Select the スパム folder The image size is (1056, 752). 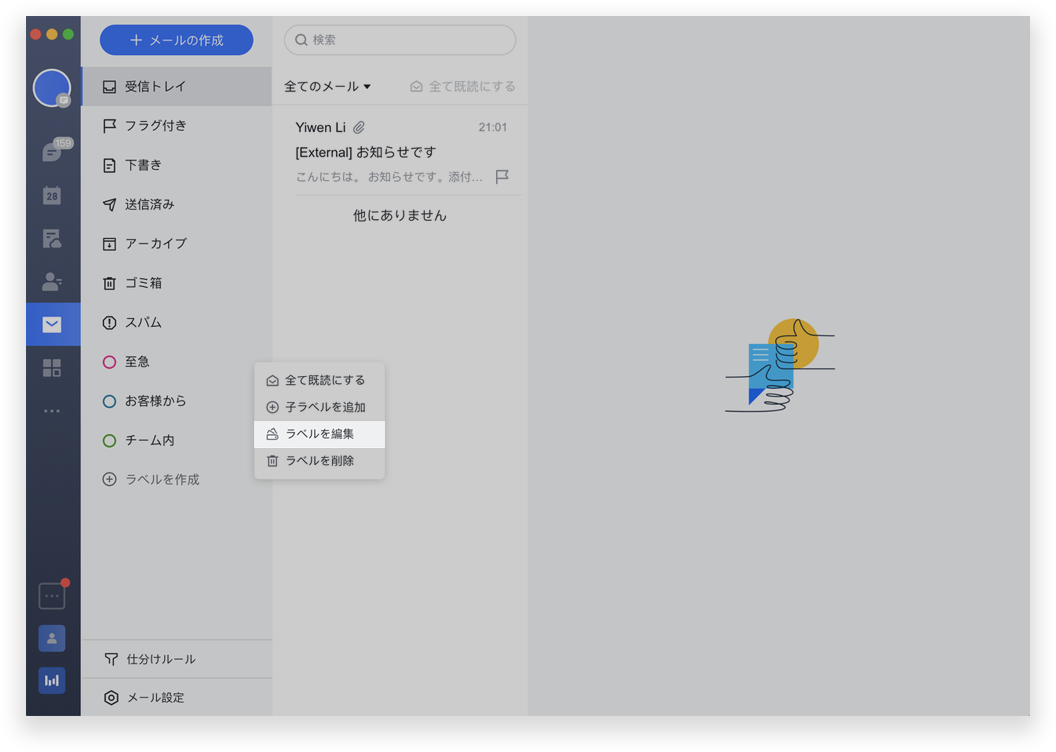[x=143, y=323]
